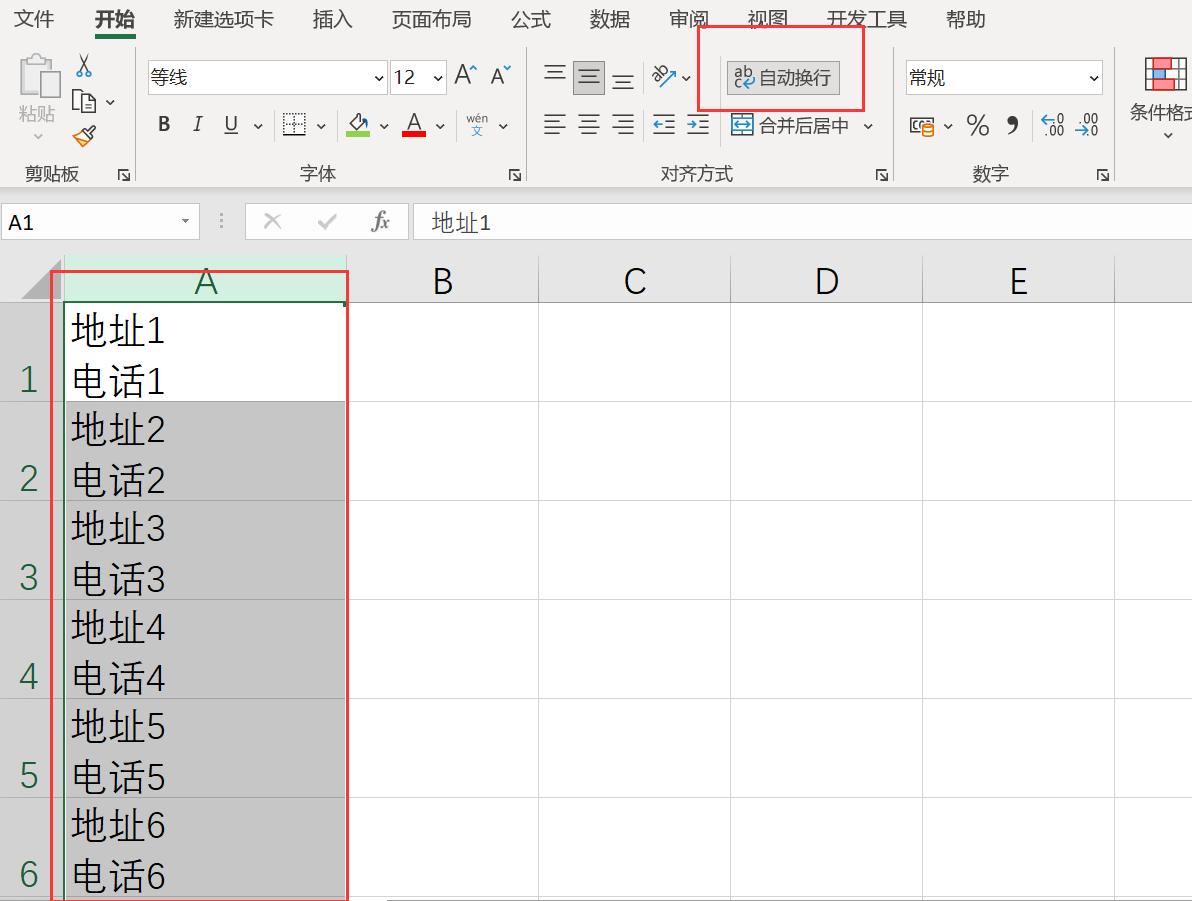Apply the red font color A
This screenshot has height=901, width=1192.
point(414,124)
